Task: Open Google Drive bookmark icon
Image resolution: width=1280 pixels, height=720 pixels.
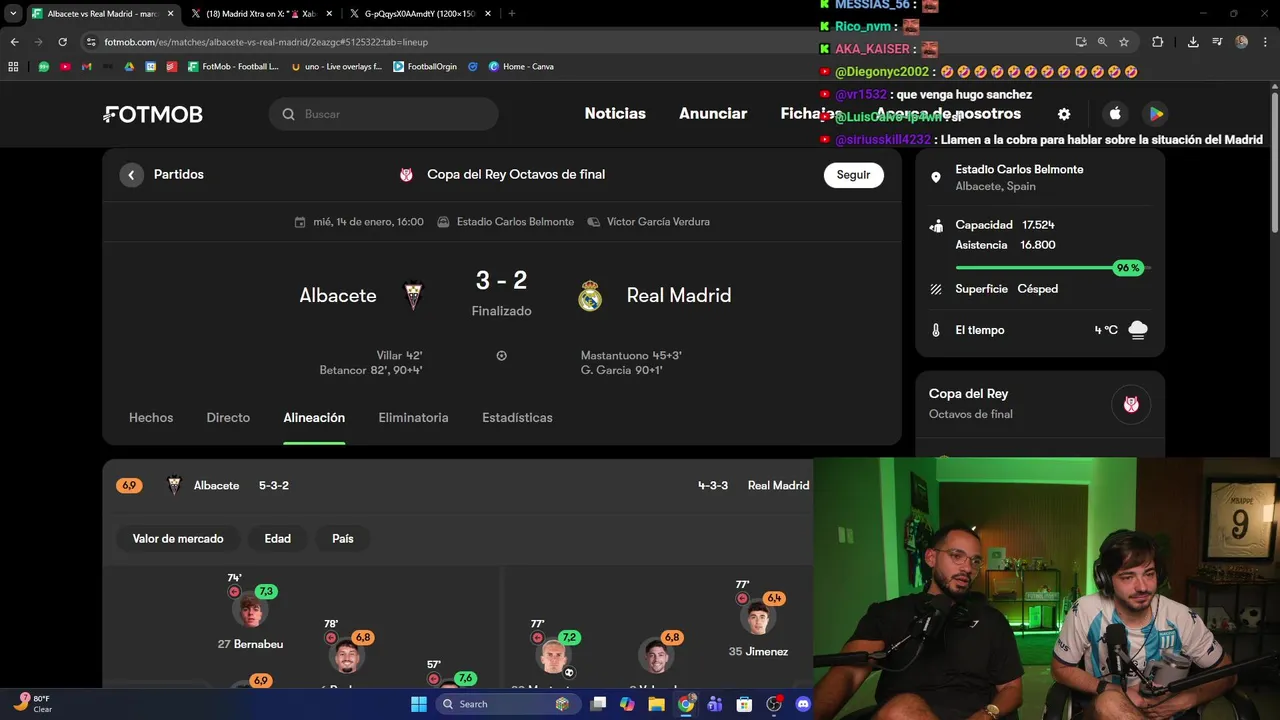Action: (129, 67)
